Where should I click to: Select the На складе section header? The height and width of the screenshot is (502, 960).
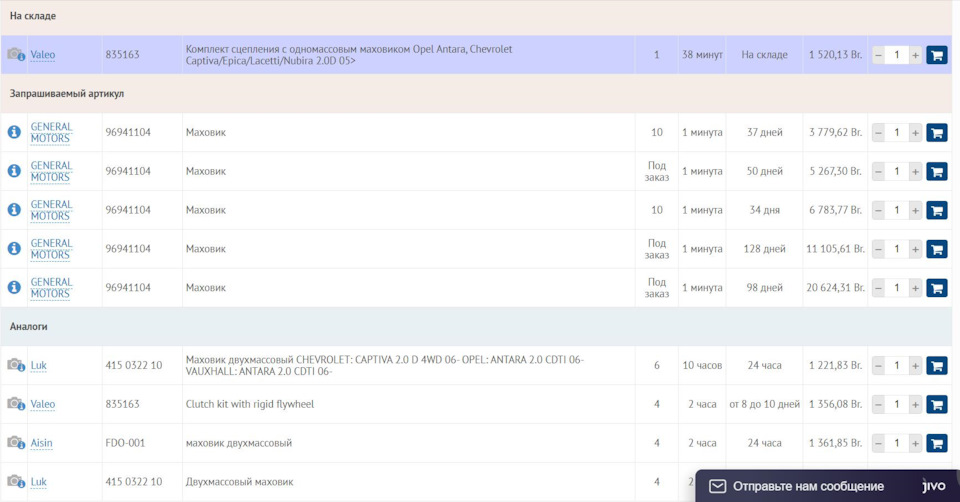coord(32,16)
